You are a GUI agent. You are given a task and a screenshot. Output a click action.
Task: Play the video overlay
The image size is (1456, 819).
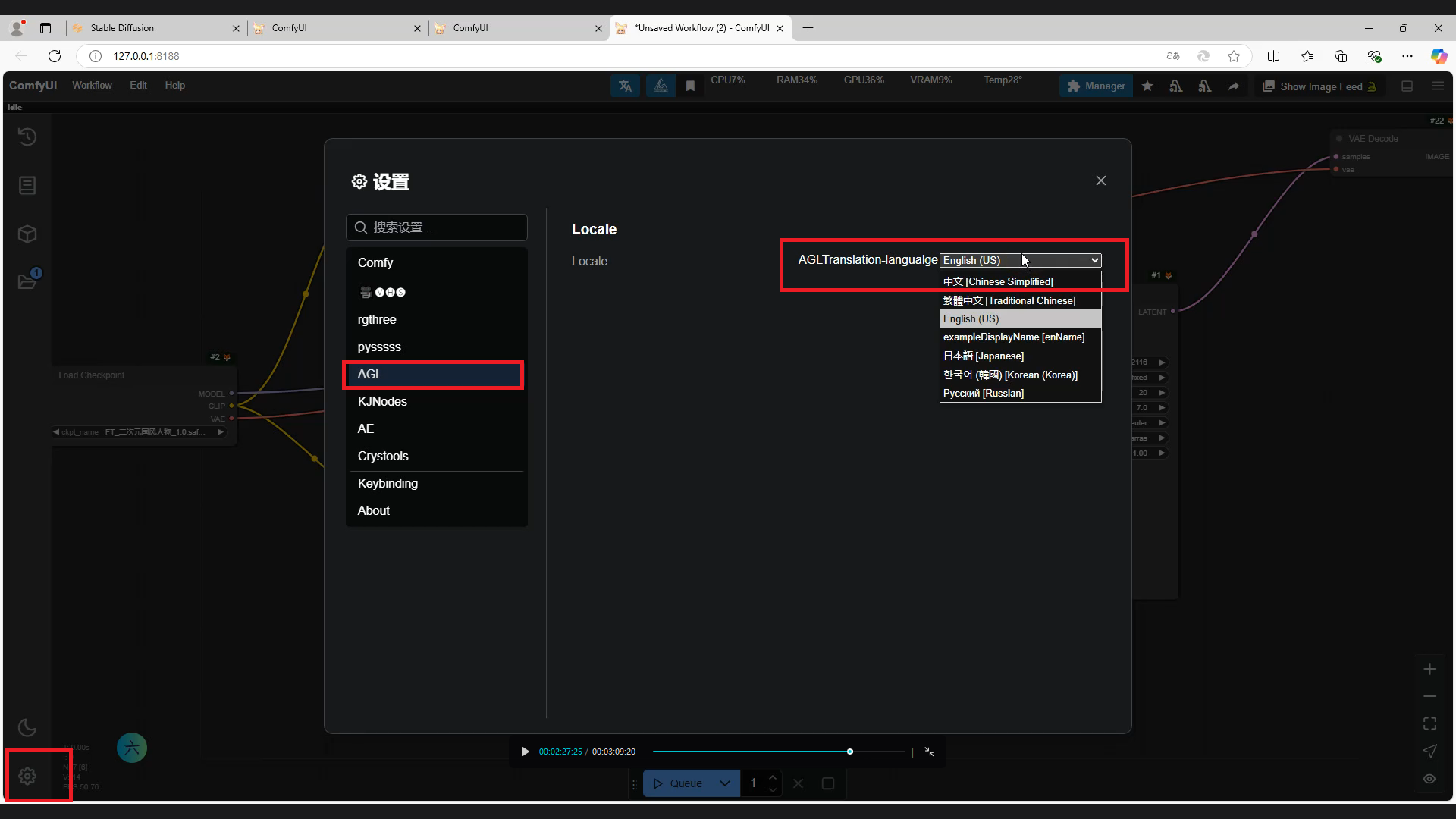click(x=525, y=752)
